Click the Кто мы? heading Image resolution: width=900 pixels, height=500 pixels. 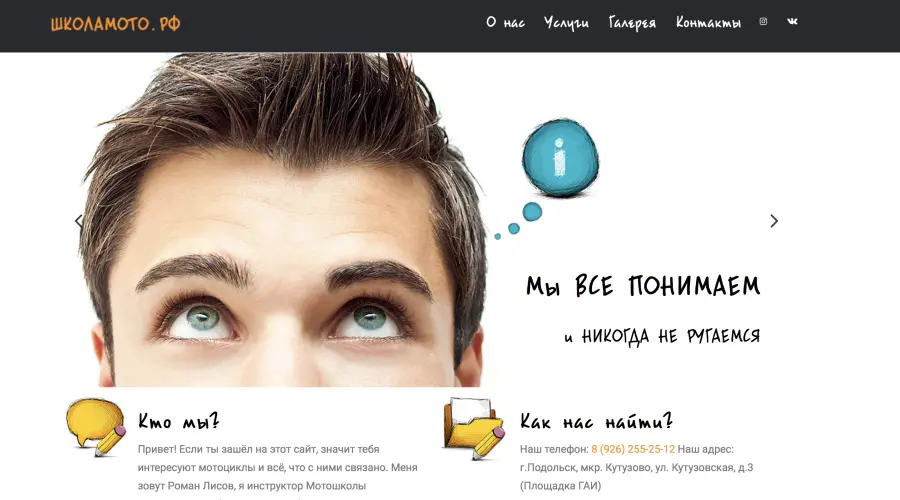pos(179,421)
